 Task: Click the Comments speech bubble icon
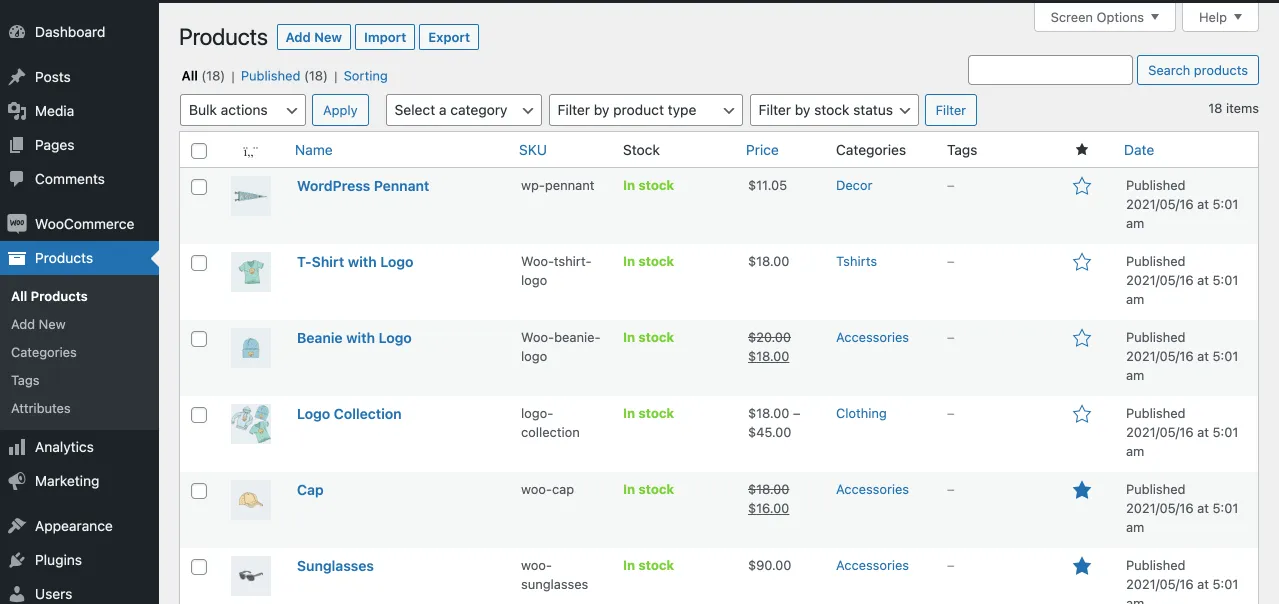click(16, 179)
